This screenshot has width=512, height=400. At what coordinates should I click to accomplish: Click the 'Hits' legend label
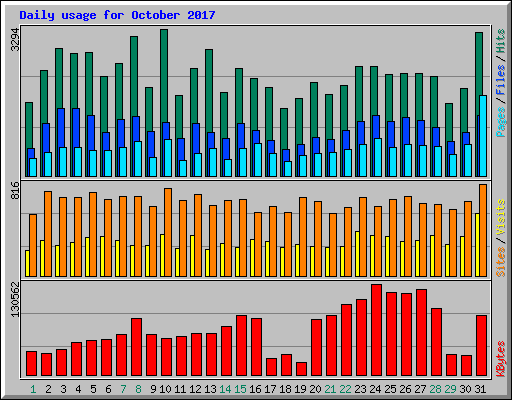pos(501,41)
